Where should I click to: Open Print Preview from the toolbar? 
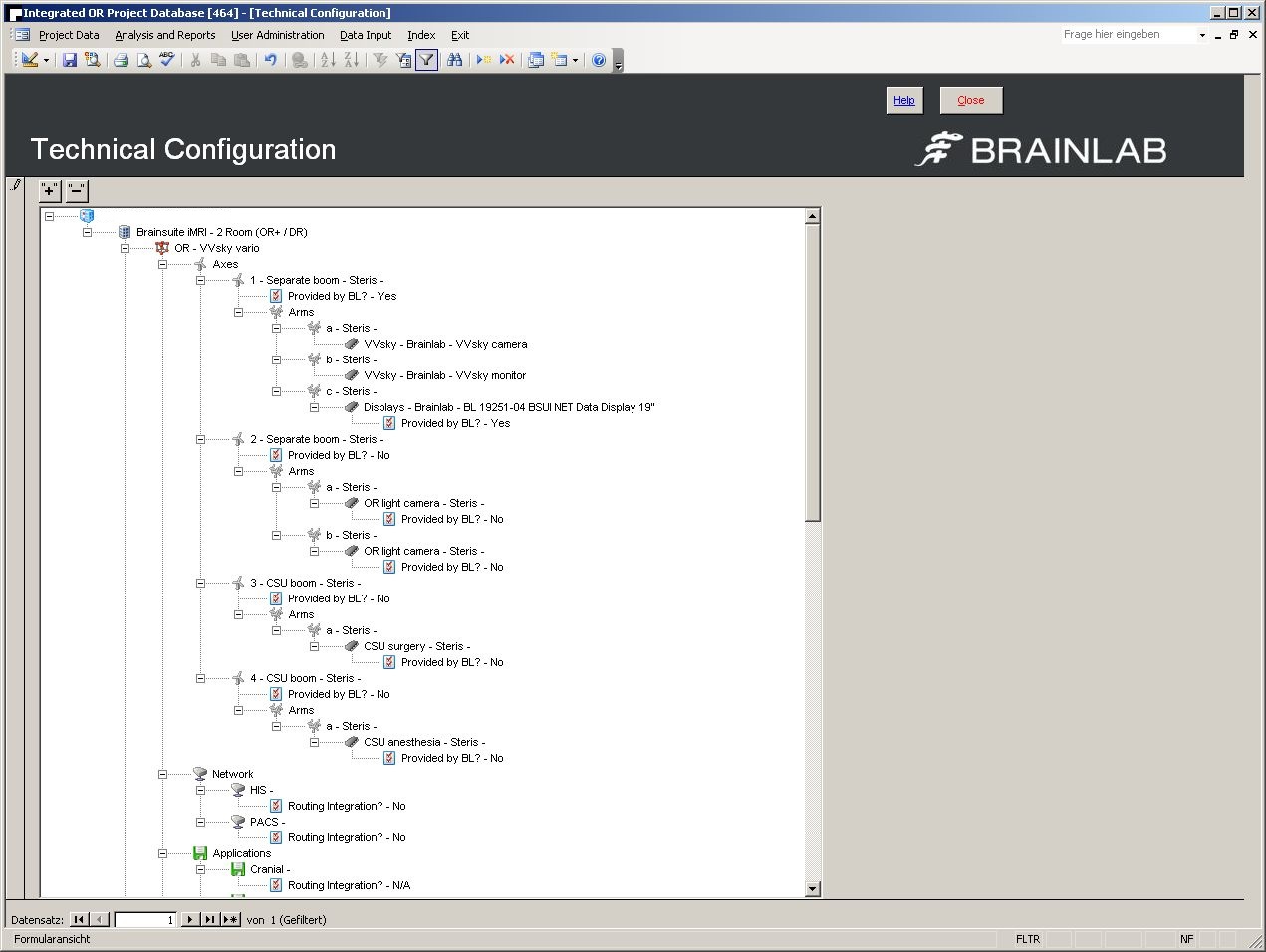click(x=144, y=60)
